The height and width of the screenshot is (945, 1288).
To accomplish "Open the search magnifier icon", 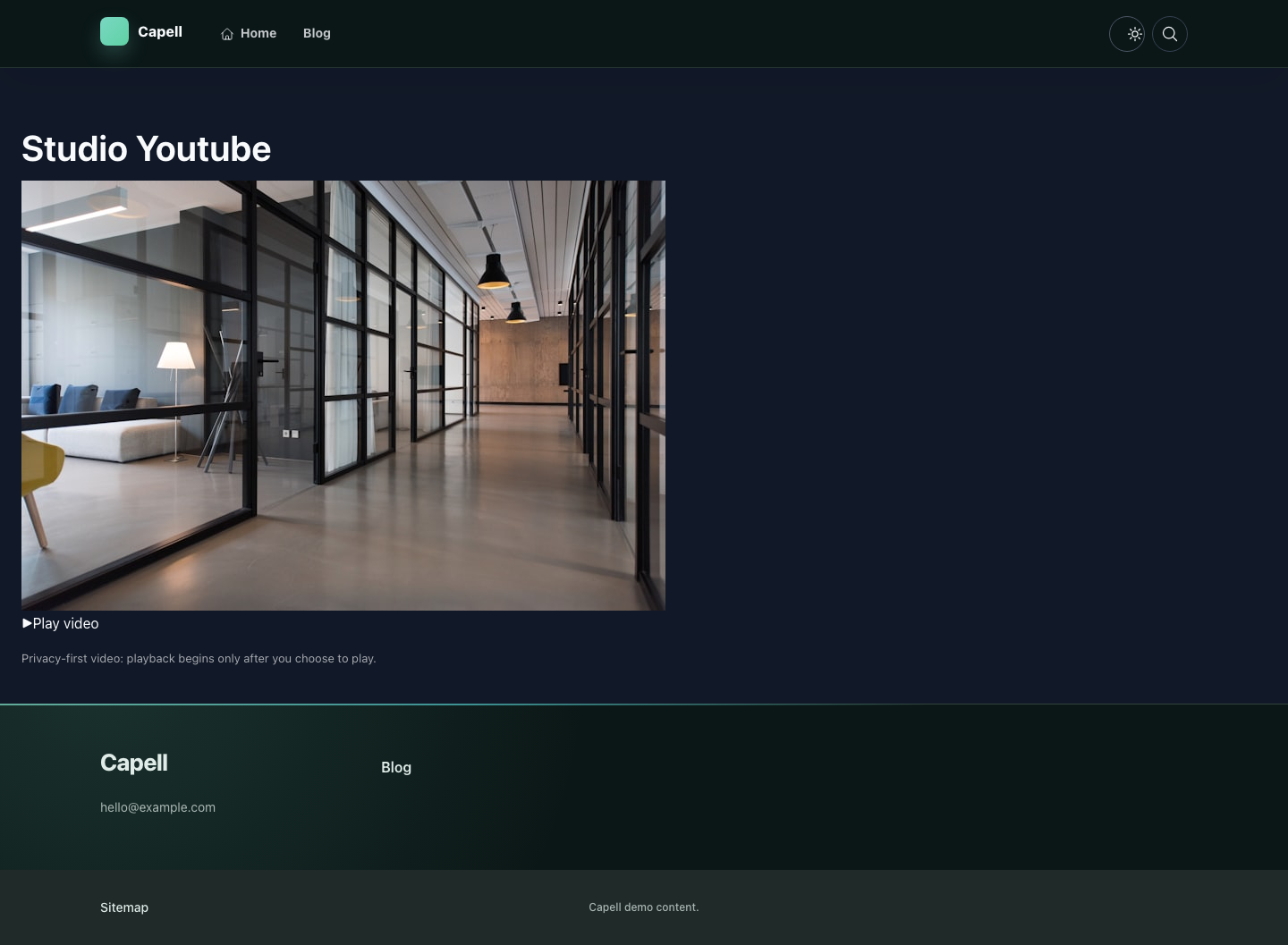I will click(x=1170, y=34).
